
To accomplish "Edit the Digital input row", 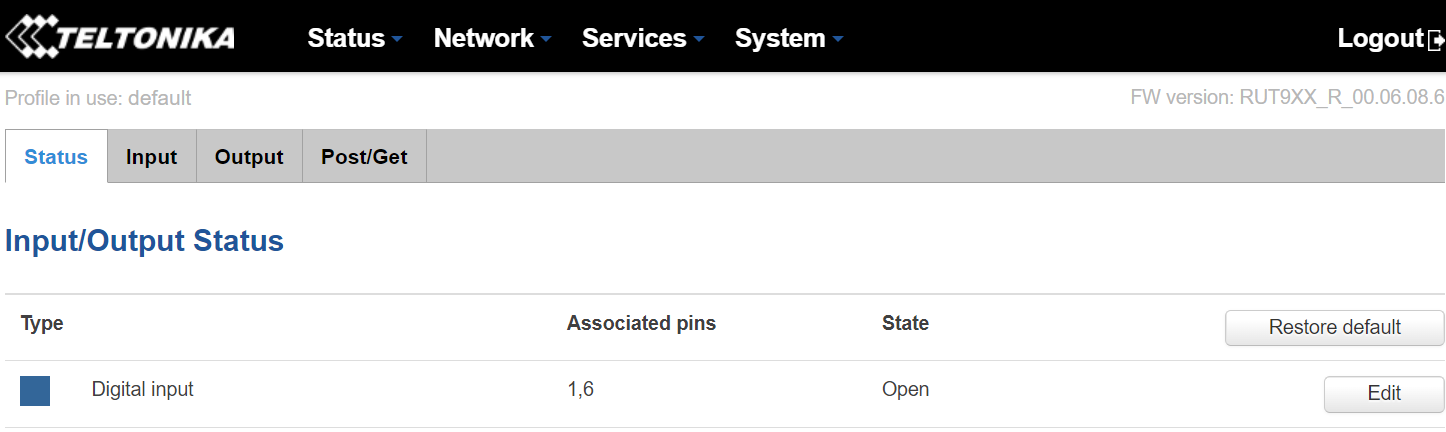I will [x=1384, y=393].
